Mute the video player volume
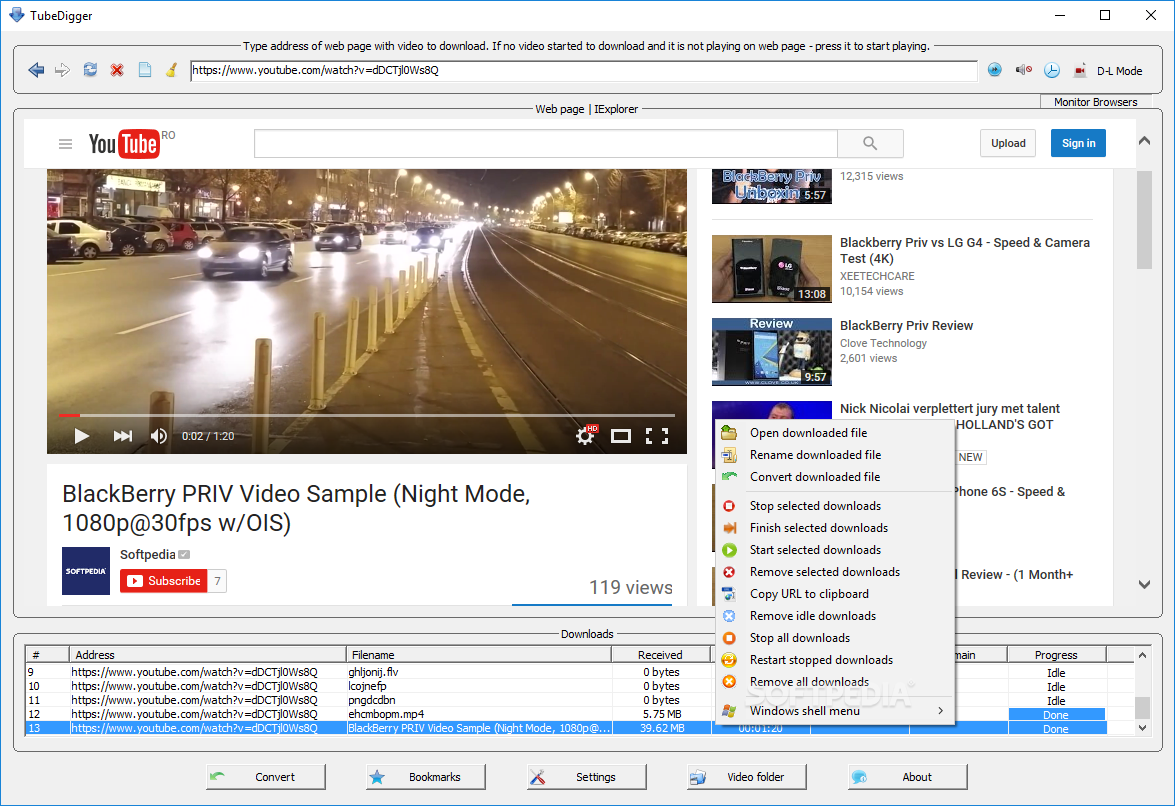1175x806 pixels. [159, 436]
